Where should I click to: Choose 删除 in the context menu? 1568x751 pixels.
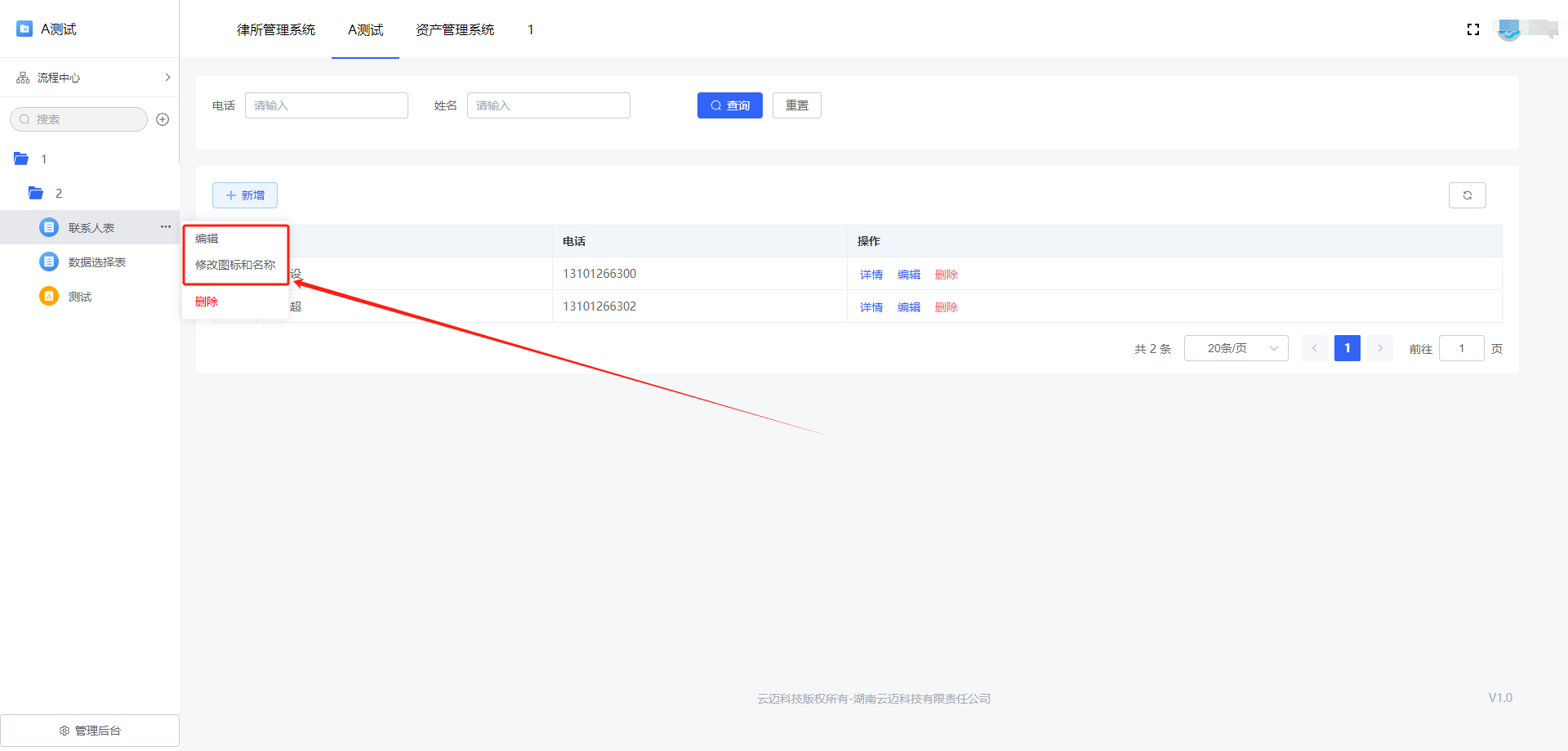click(x=207, y=302)
